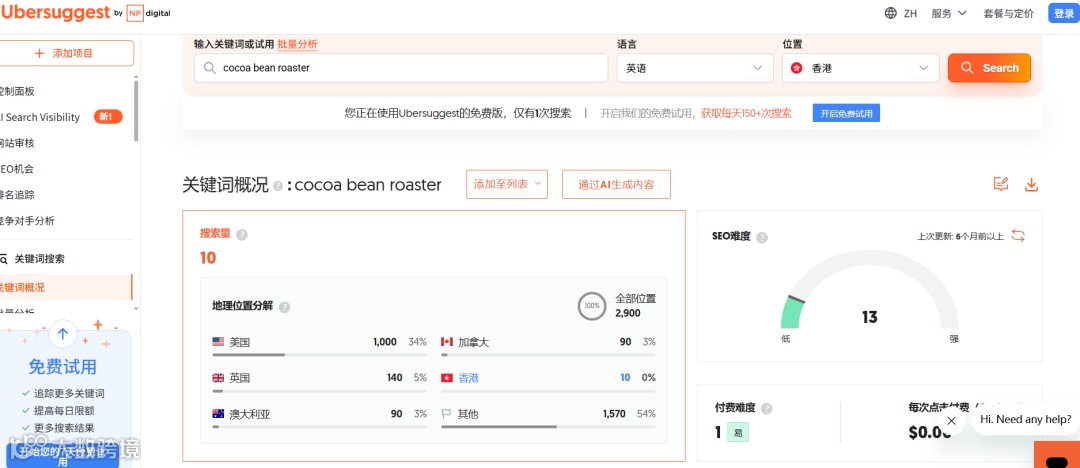This screenshot has width=1080, height=468.
Task: Click the 开启免费试用 button
Action: coord(846,114)
